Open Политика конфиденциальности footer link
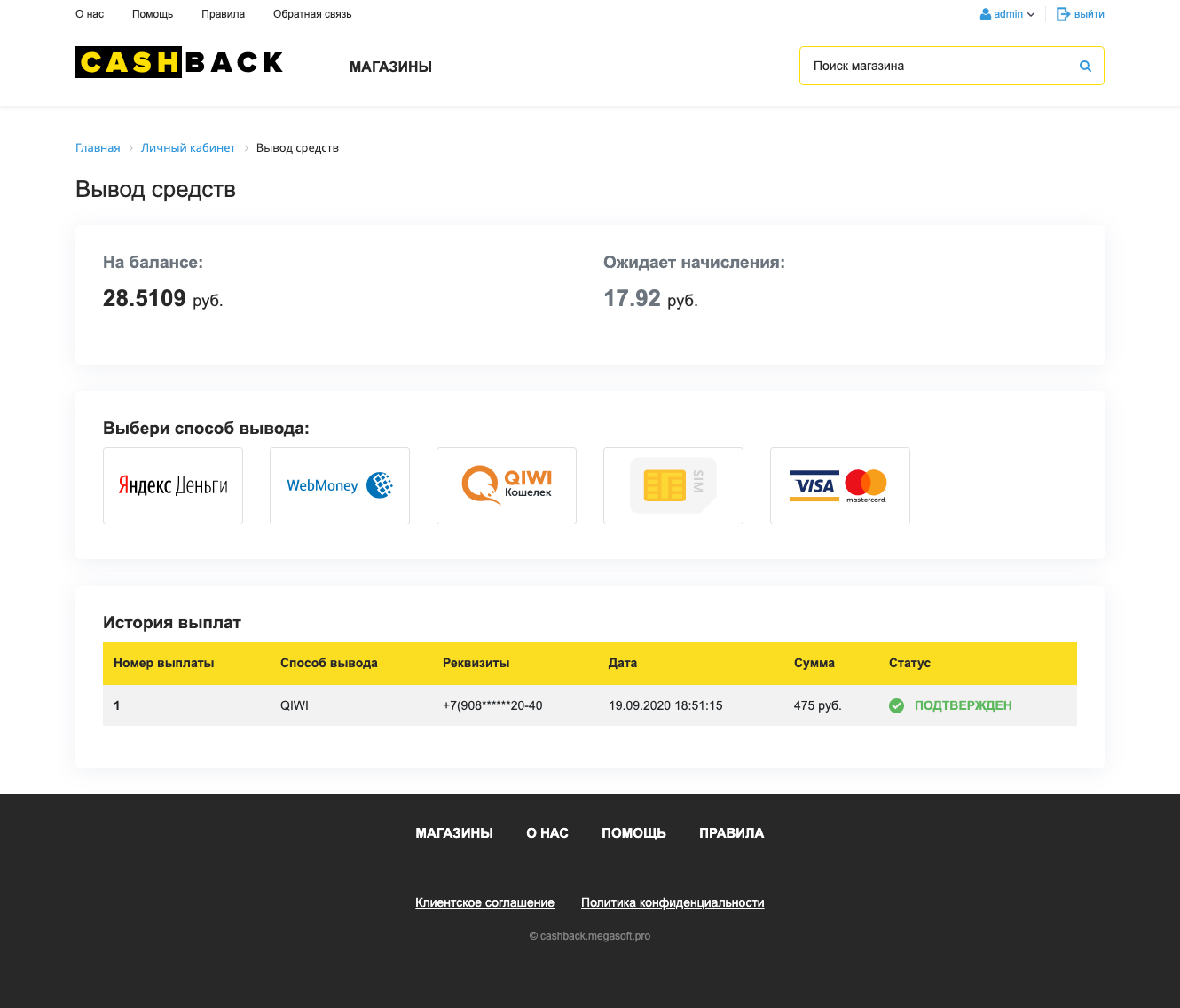The width and height of the screenshot is (1180, 1008). (x=673, y=903)
